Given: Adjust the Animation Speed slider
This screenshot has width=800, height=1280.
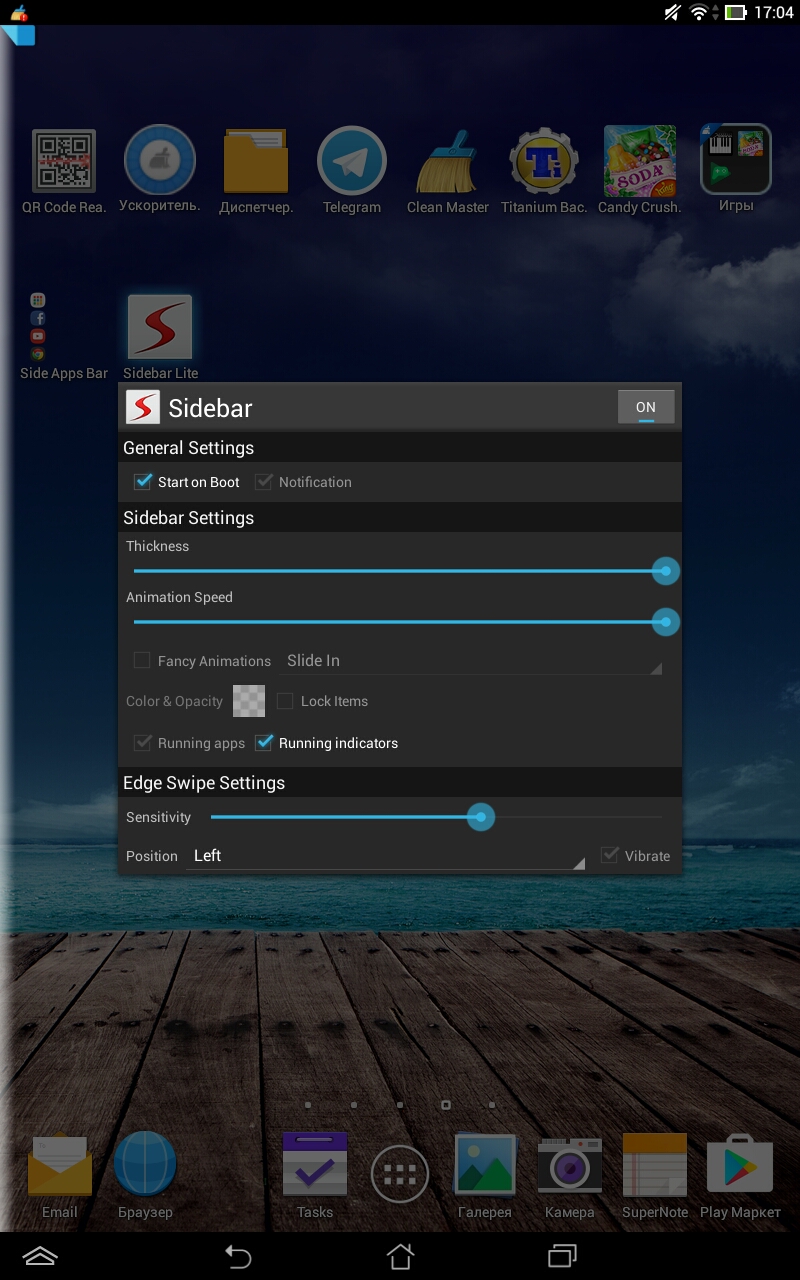Looking at the screenshot, I should pyautogui.click(x=400, y=622).
